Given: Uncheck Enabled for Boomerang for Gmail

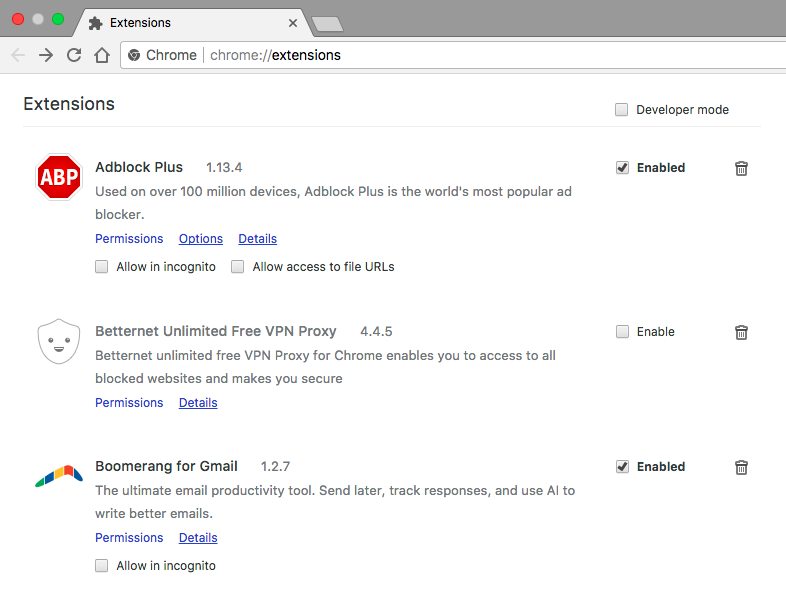Looking at the screenshot, I should tap(622, 467).
